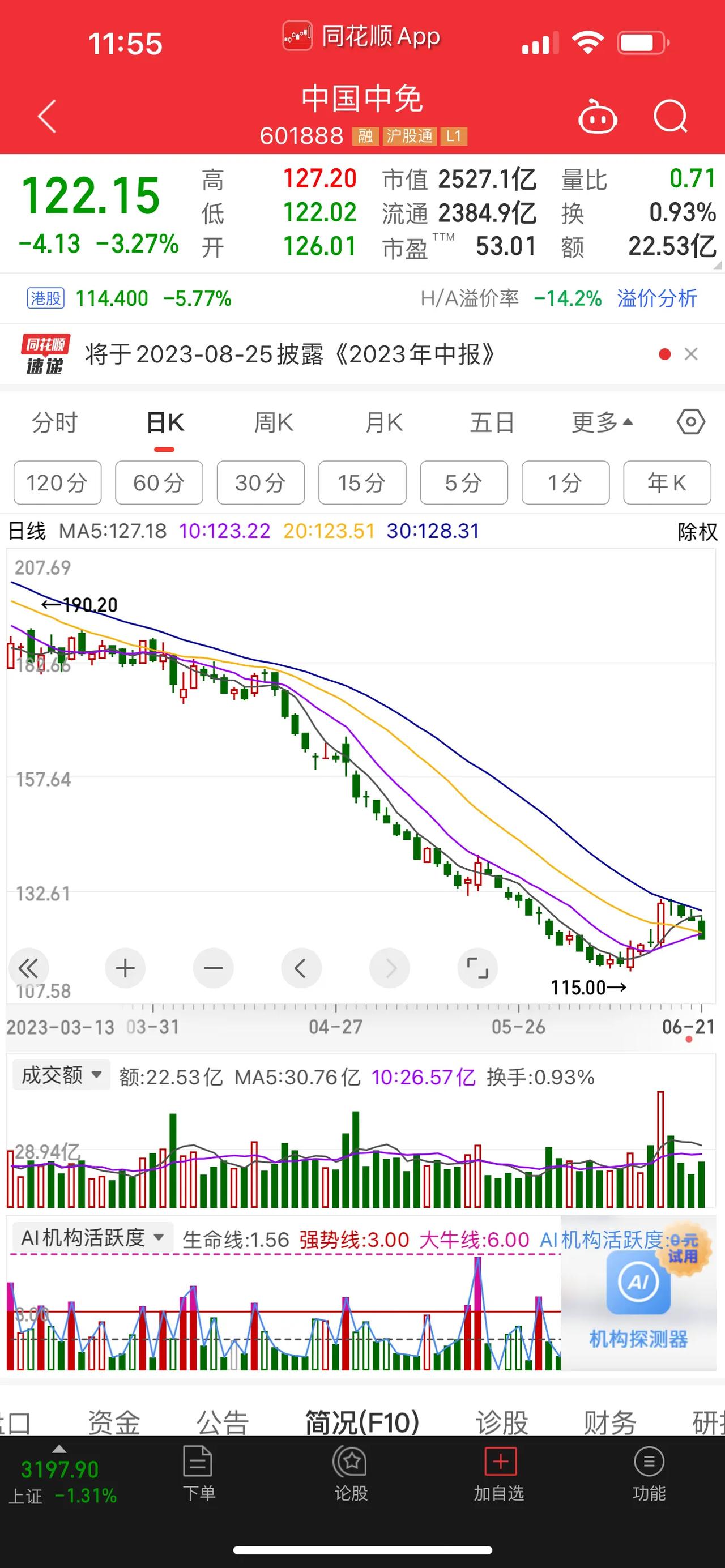Switch to 五日 chart tab
Viewport: 725px width, 1568px height.
pyautogui.click(x=492, y=422)
